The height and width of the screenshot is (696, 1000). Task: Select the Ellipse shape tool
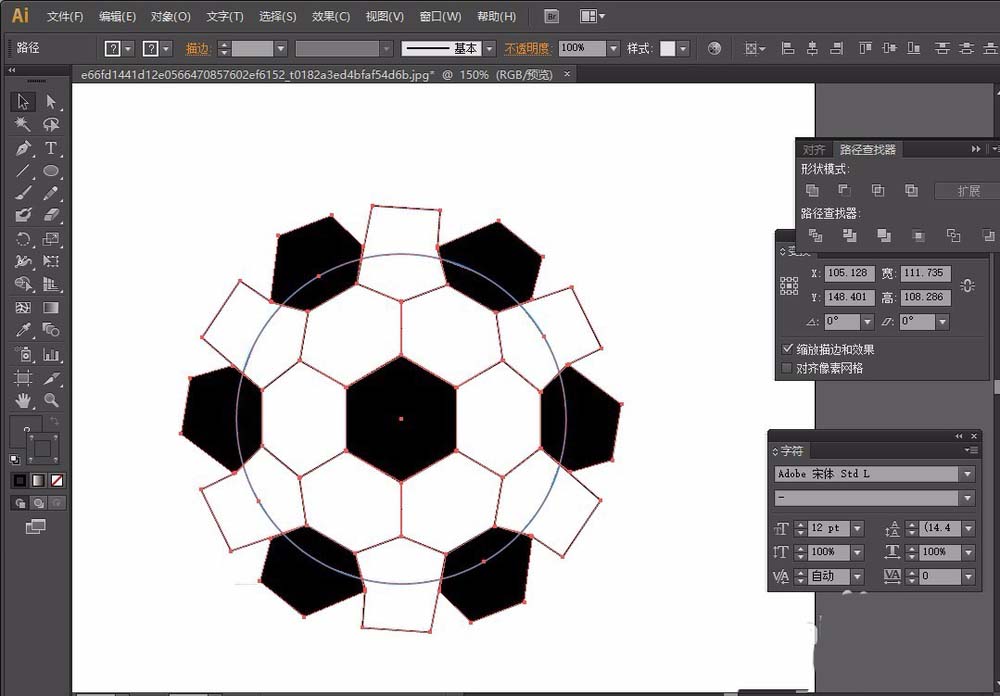[x=51, y=171]
